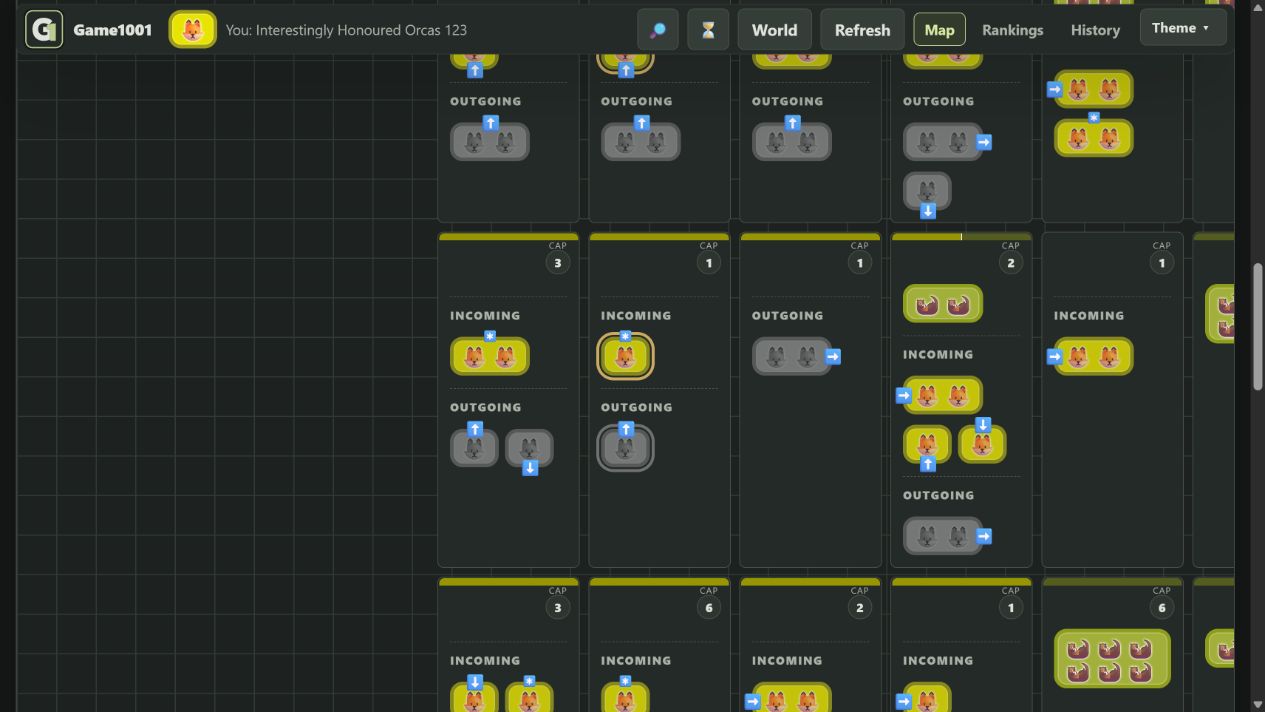
Task: Click unoutlined up-arrow single wolf beside down-arrow wolf
Action: [474, 449]
